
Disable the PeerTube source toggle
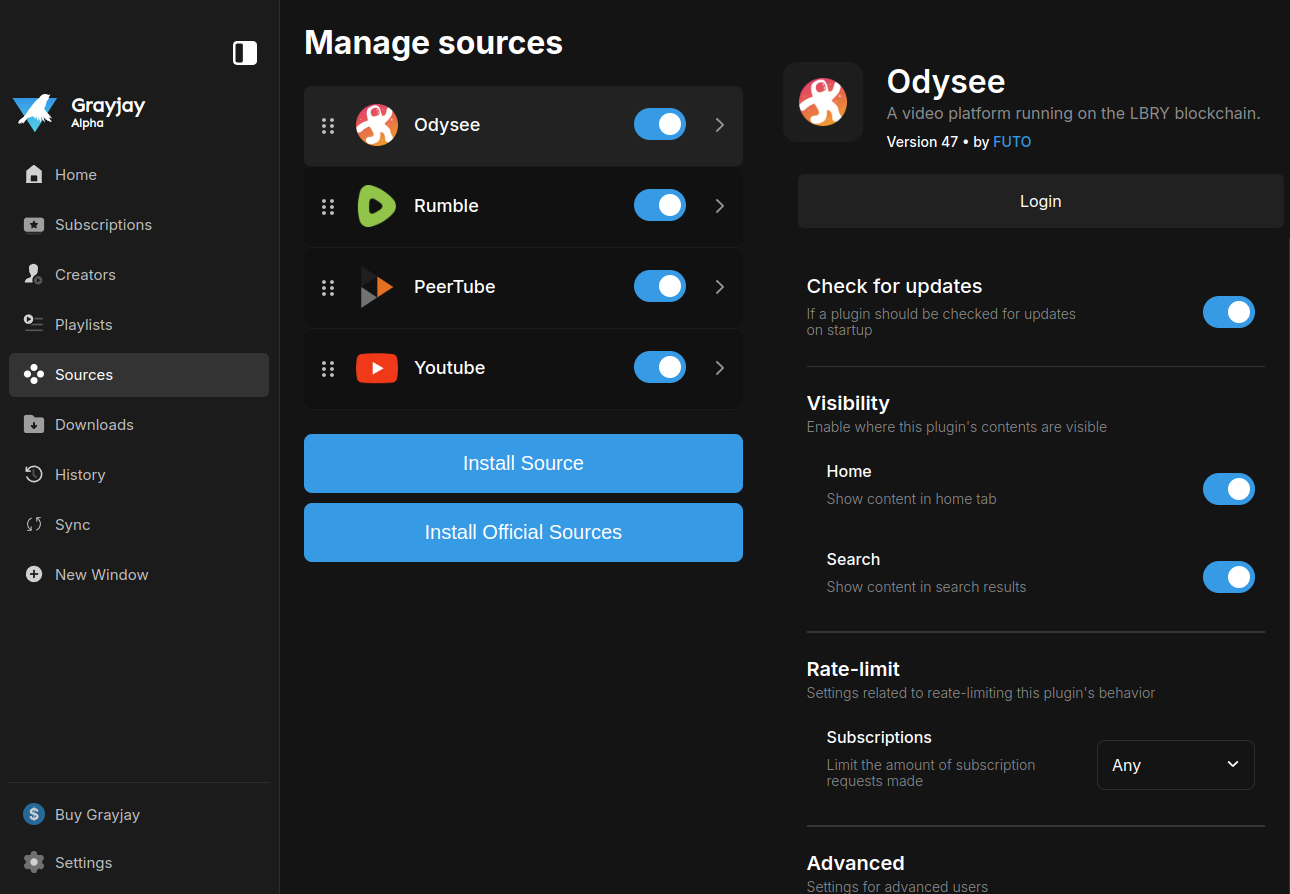[660, 286]
